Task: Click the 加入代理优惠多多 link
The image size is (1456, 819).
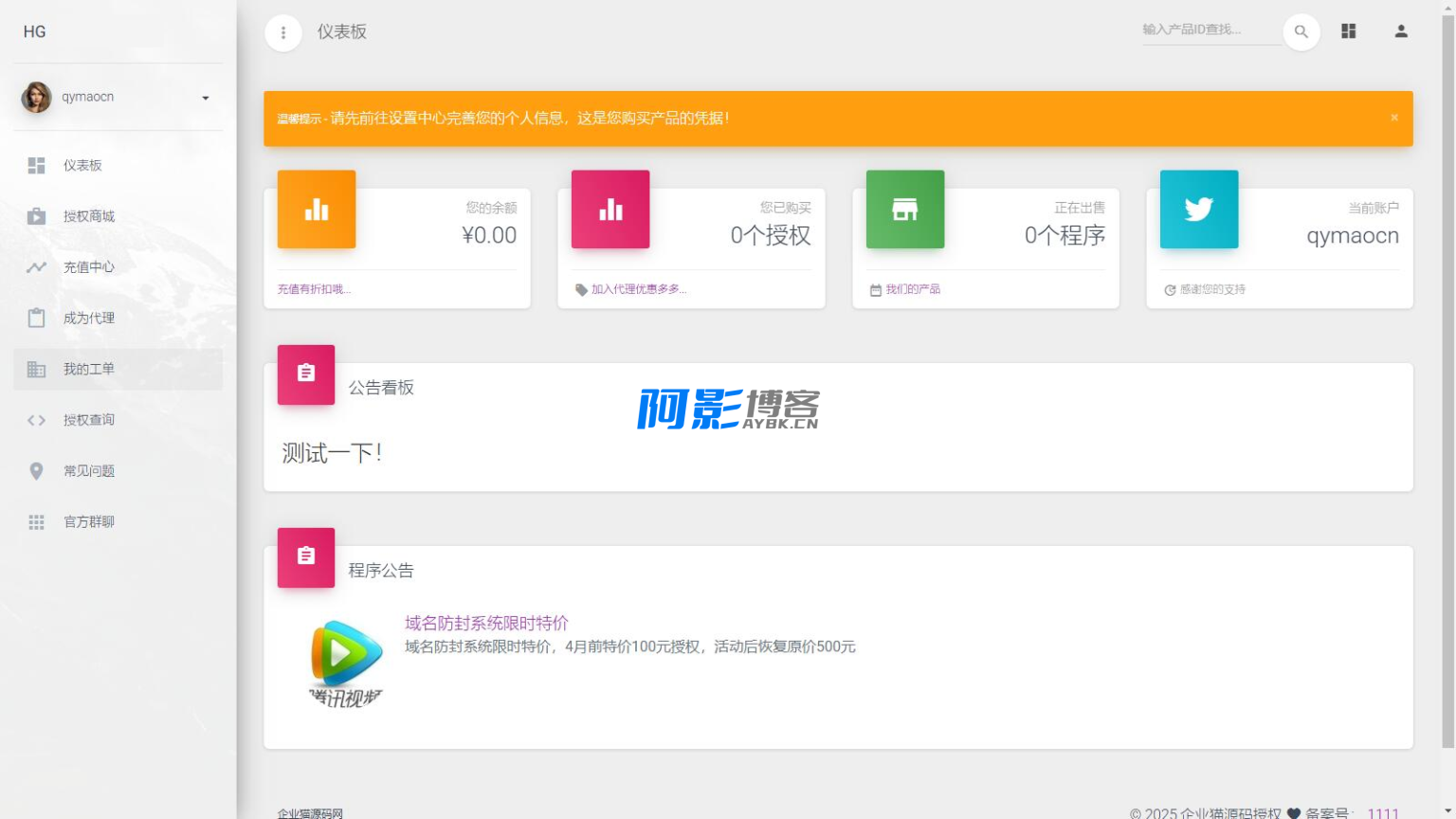Action: click(638, 289)
